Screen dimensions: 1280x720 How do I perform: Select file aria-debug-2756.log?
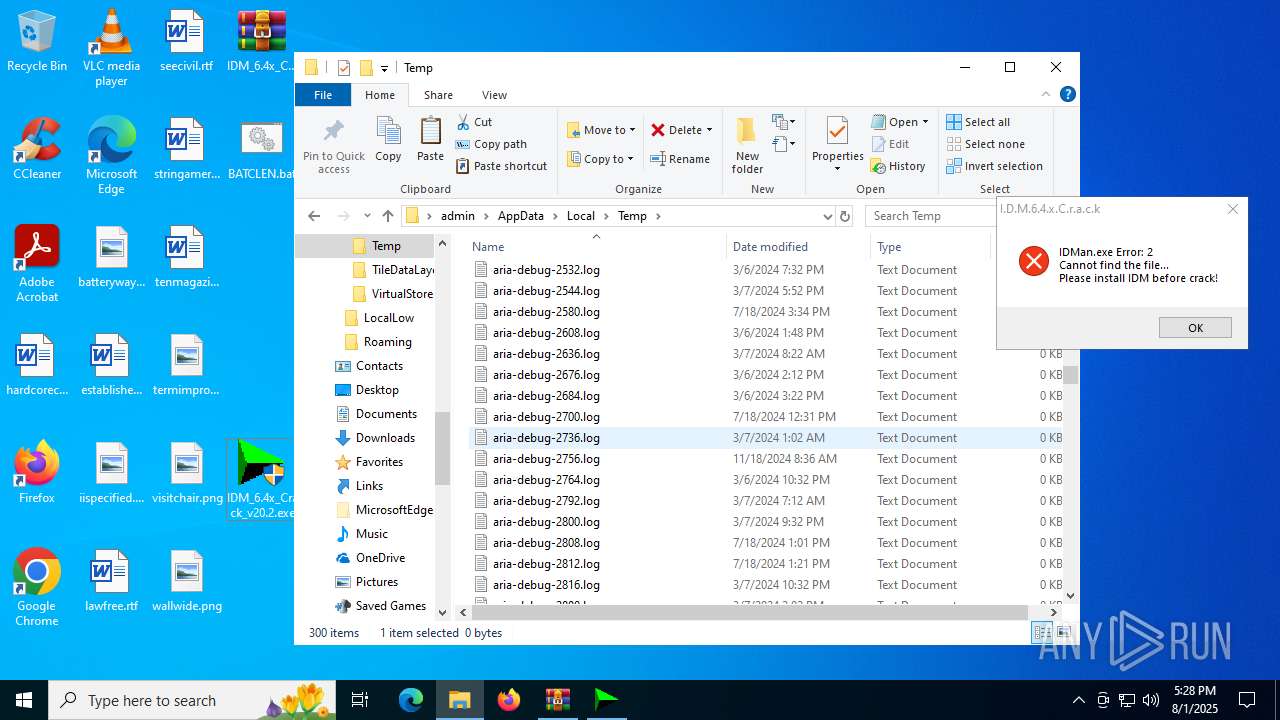pyautogui.click(x=546, y=459)
